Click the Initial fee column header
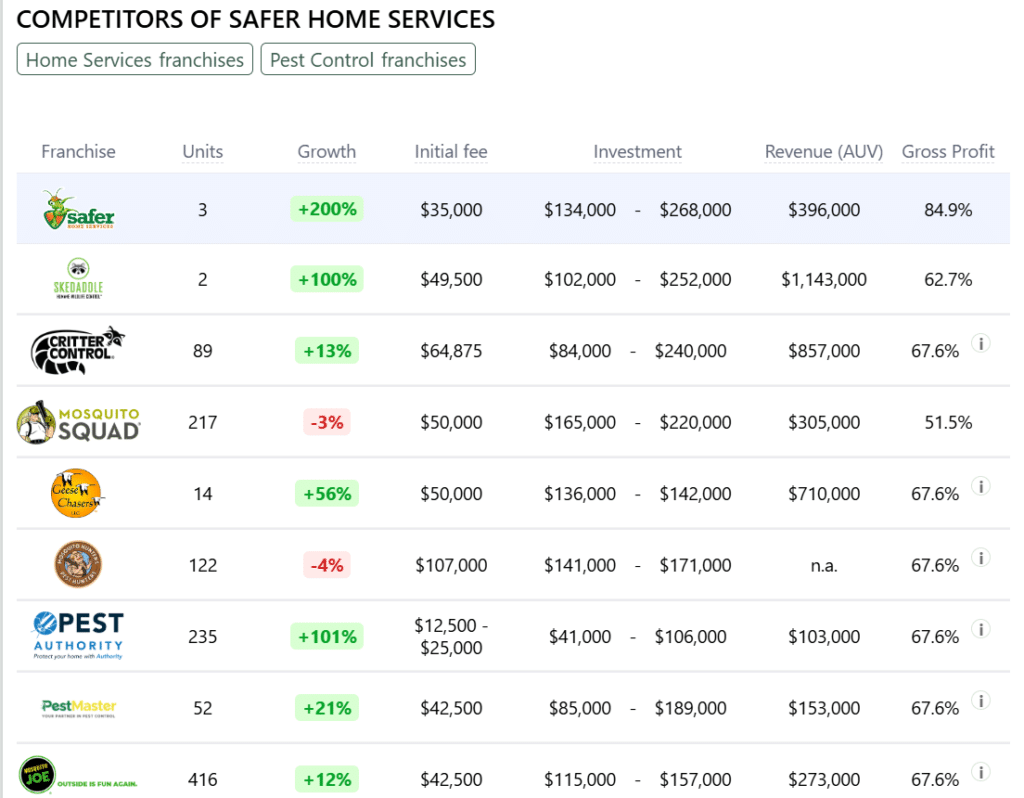This screenshot has height=798, width=1024. (x=451, y=152)
